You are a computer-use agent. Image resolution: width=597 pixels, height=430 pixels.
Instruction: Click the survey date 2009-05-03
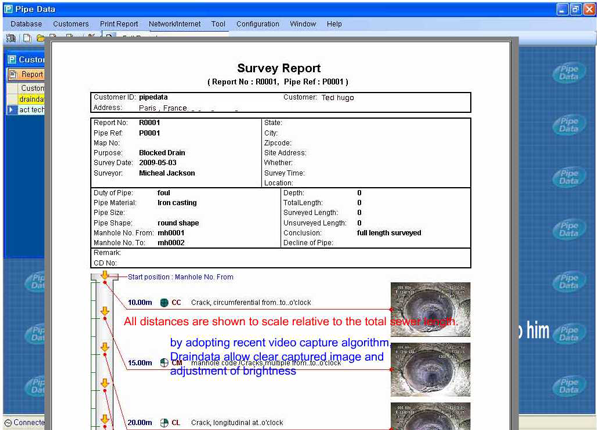tap(158, 163)
